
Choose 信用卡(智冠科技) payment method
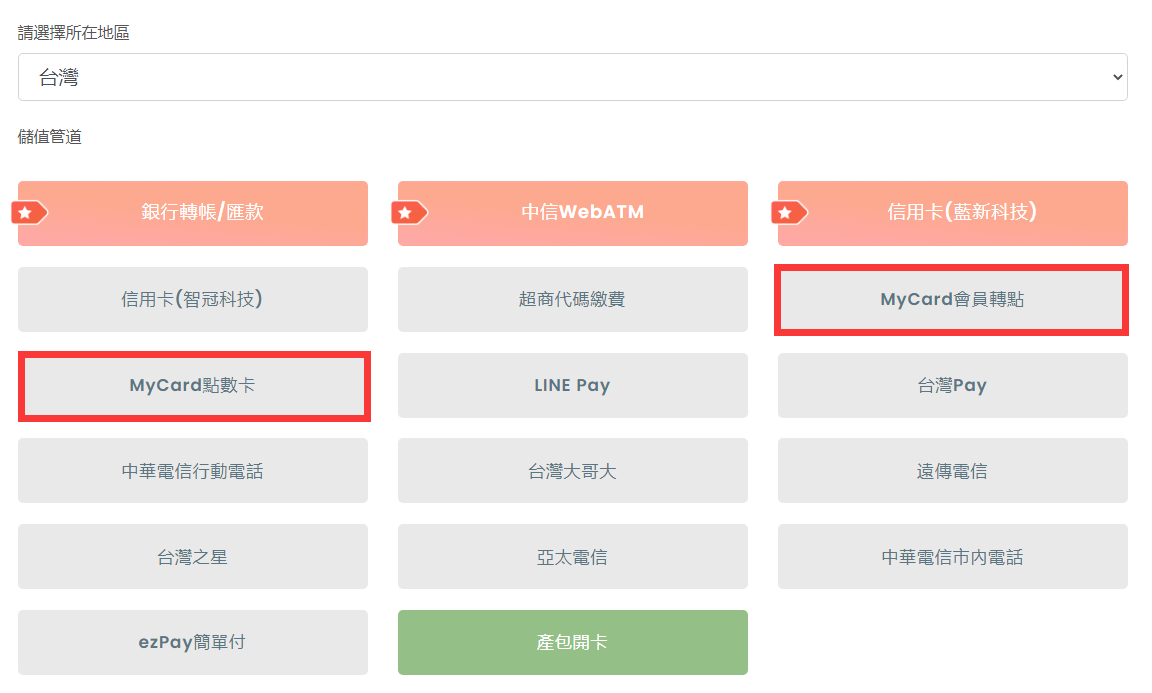[x=192, y=300]
